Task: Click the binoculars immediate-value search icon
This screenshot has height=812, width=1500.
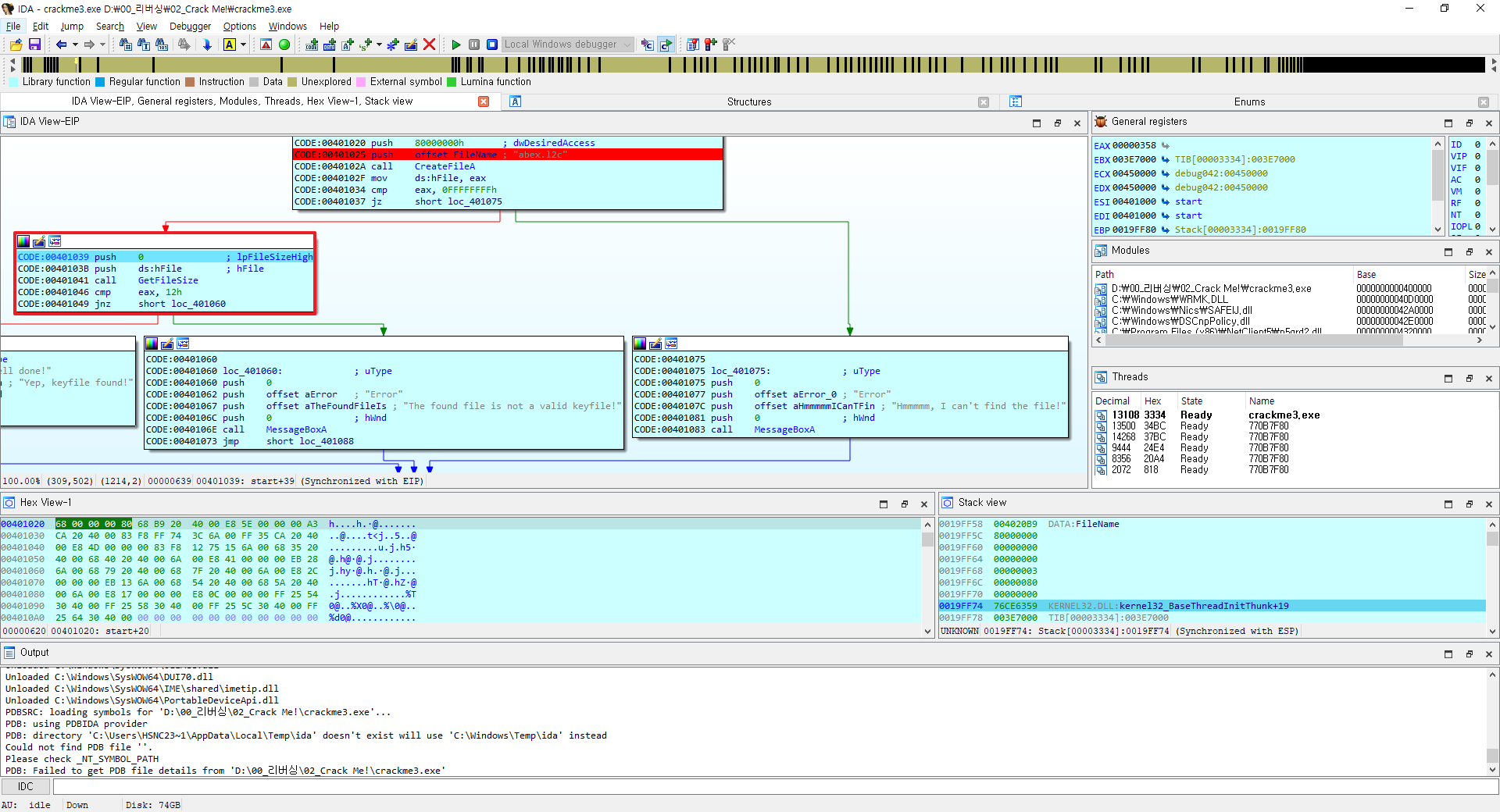Action: pos(125,45)
